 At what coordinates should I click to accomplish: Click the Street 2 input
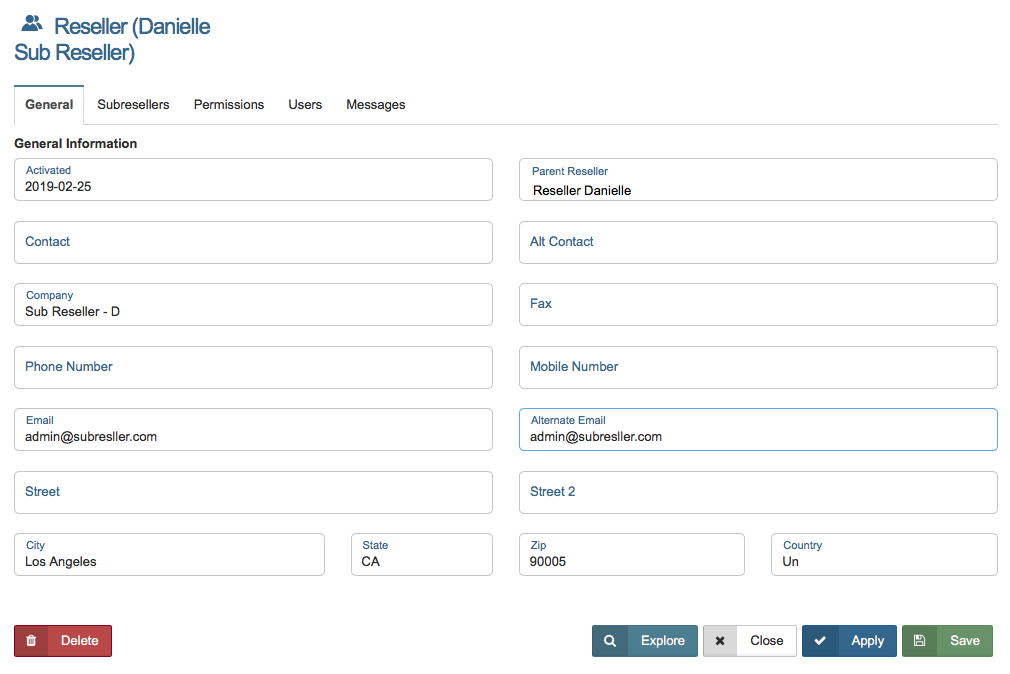(758, 492)
